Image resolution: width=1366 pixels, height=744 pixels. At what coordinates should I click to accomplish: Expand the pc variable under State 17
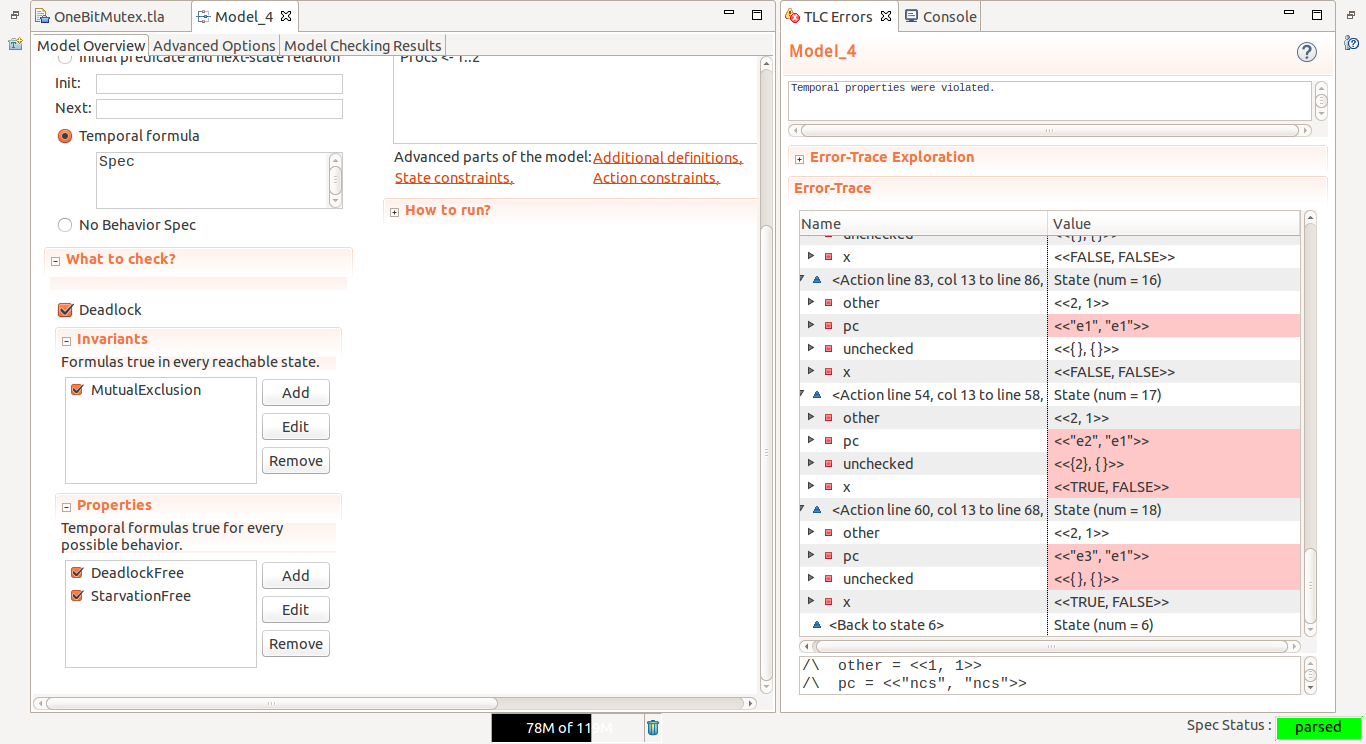(812, 441)
